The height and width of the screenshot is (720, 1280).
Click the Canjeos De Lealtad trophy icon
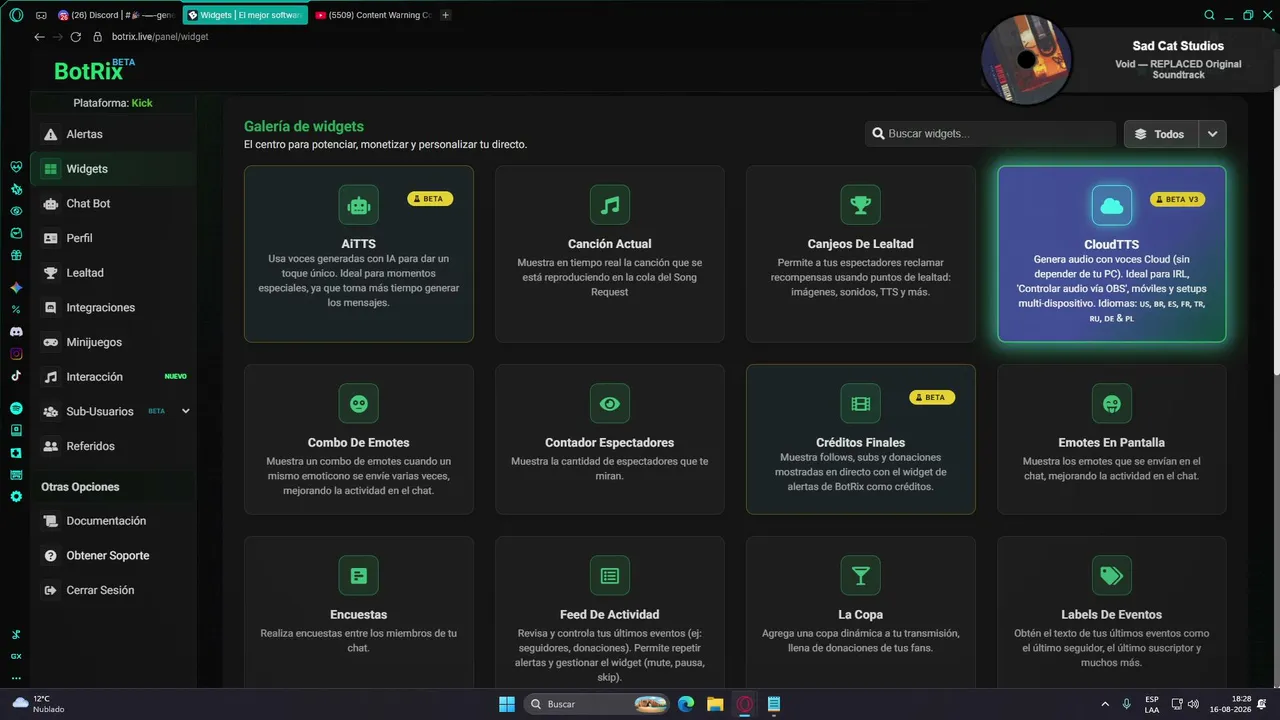point(861,205)
